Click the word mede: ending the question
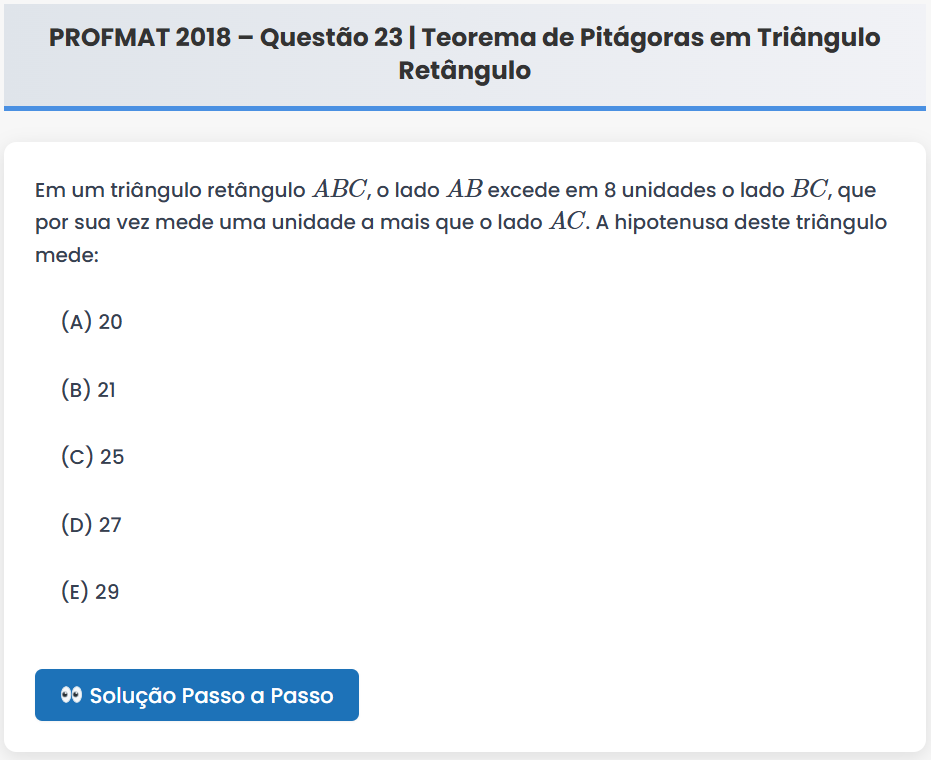931x760 pixels. (67, 255)
